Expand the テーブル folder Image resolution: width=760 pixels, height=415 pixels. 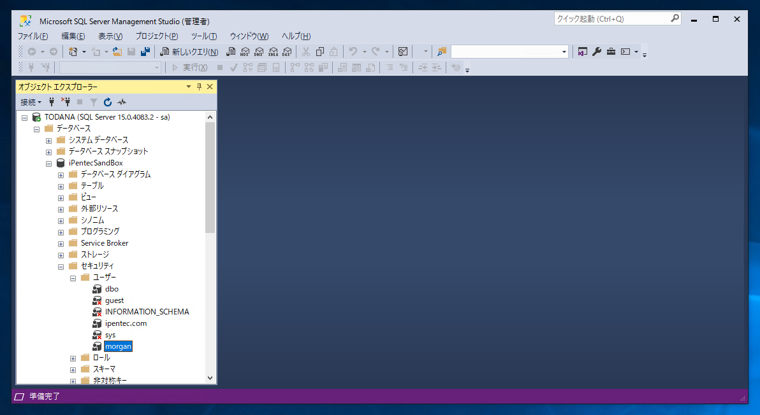61,187
